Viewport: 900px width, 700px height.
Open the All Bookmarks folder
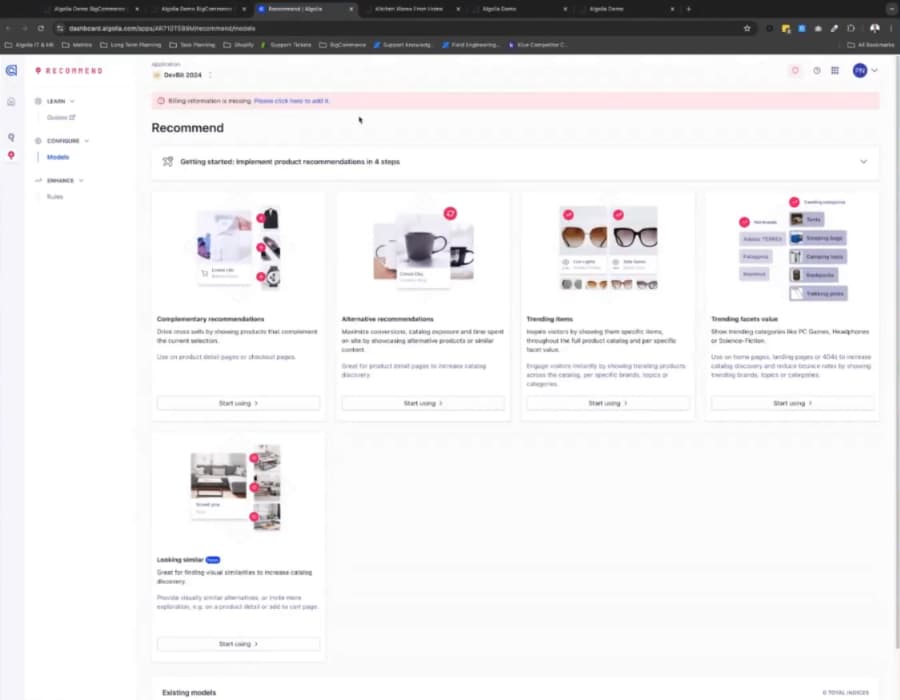871,45
